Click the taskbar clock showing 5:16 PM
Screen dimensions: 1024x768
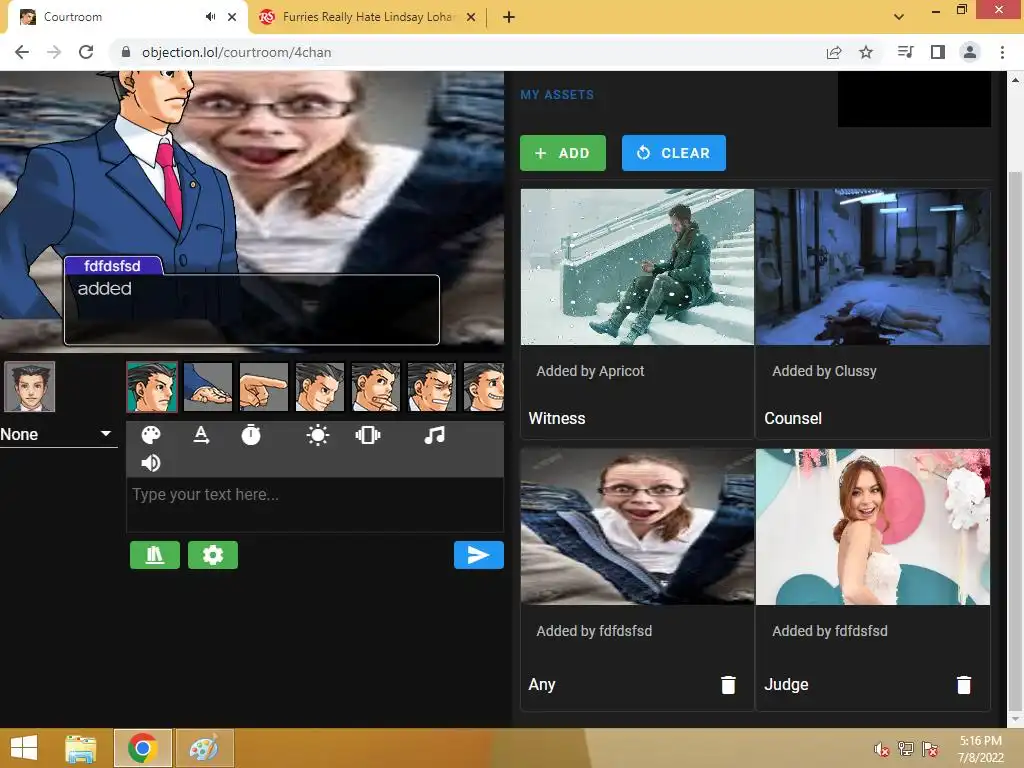pyautogui.click(x=980, y=749)
